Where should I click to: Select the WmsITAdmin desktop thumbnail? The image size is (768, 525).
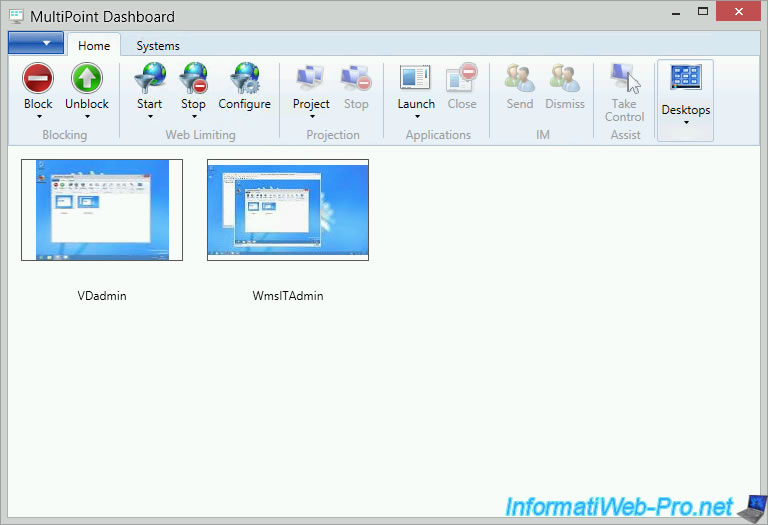point(288,210)
